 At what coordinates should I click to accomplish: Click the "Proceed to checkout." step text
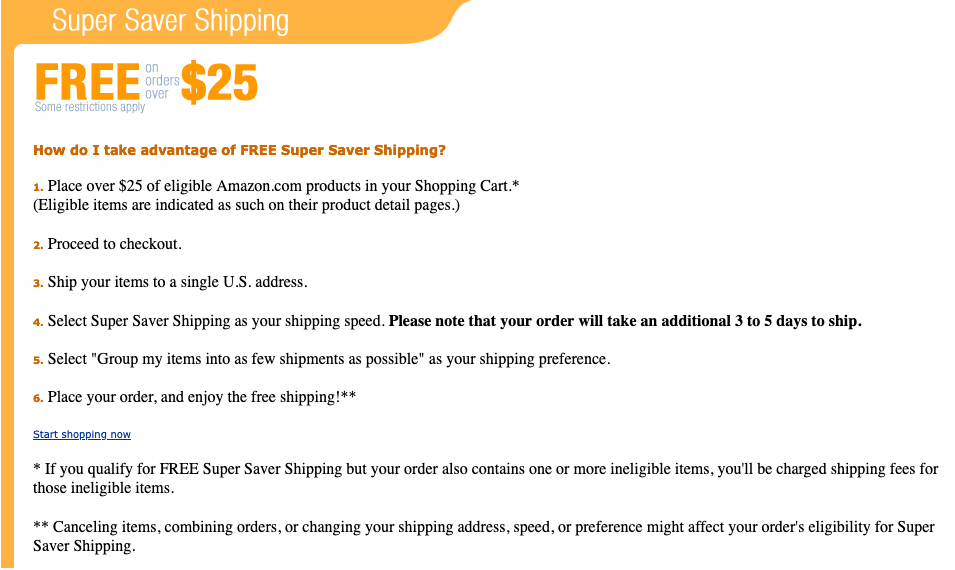tap(115, 244)
